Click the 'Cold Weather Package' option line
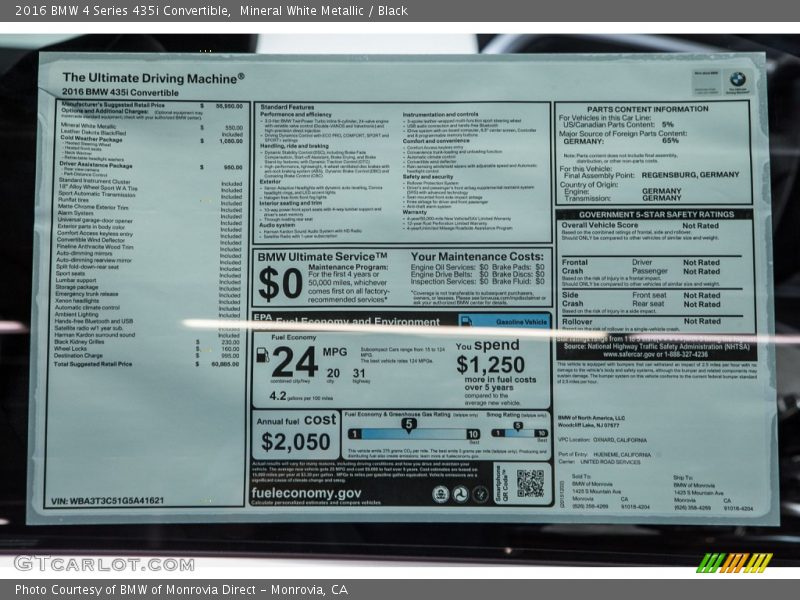The height and width of the screenshot is (600, 800). point(152,140)
